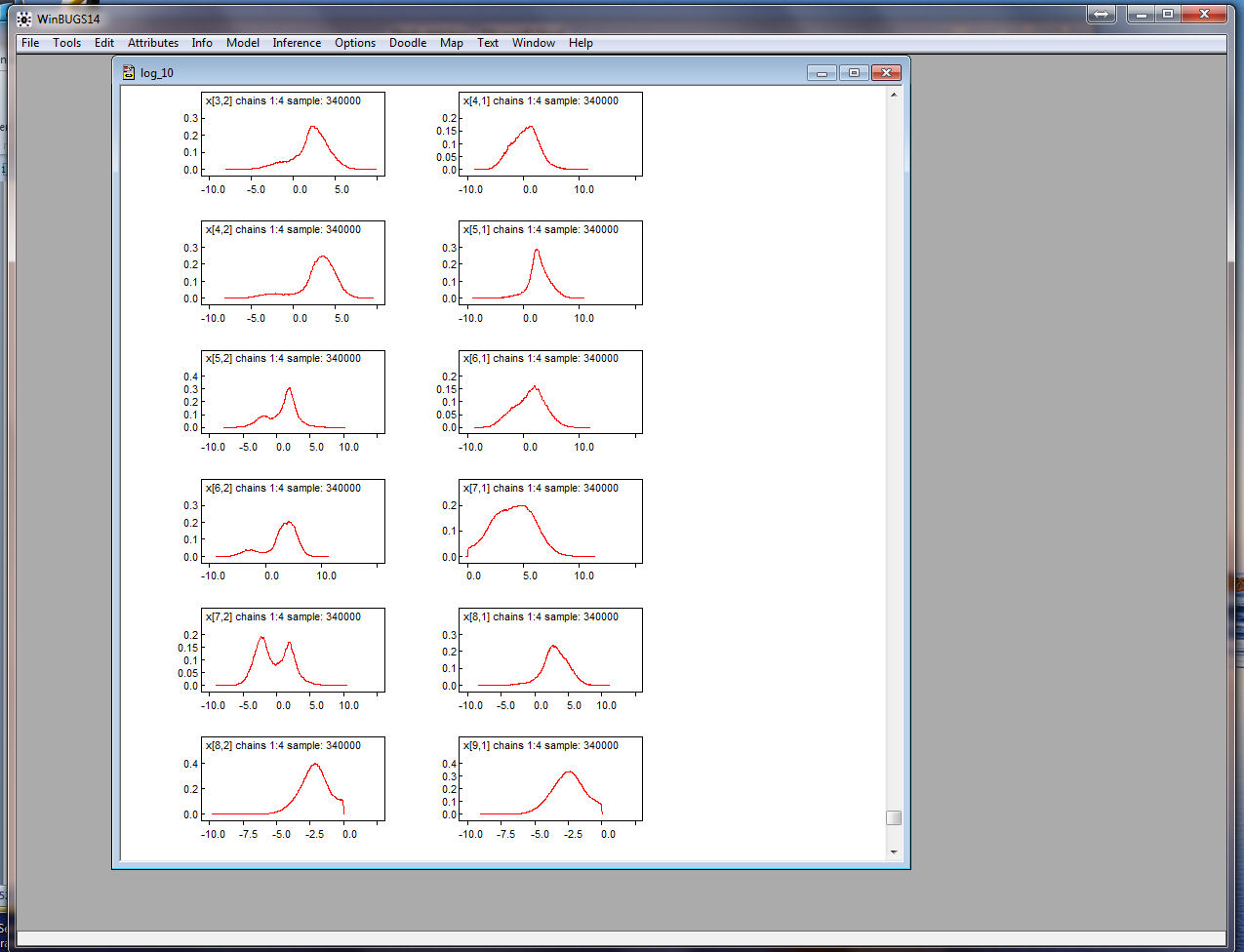Click the WinBUGS14 application icon in title bar
1244x952 pixels.
click(x=24, y=19)
